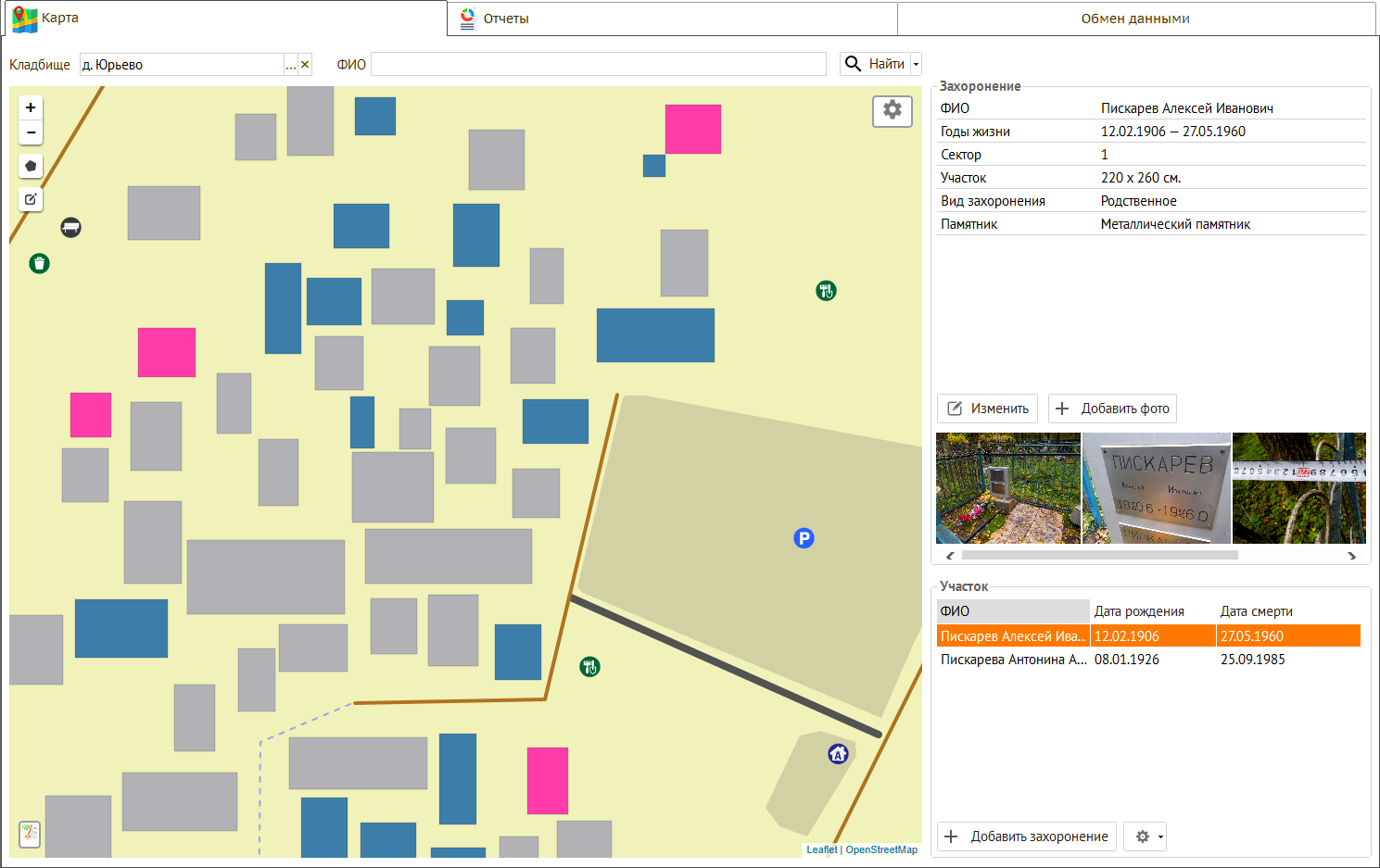Image resolution: width=1380 pixels, height=868 pixels.
Task: Activate the edit layers tool
Action: tap(31, 199)
